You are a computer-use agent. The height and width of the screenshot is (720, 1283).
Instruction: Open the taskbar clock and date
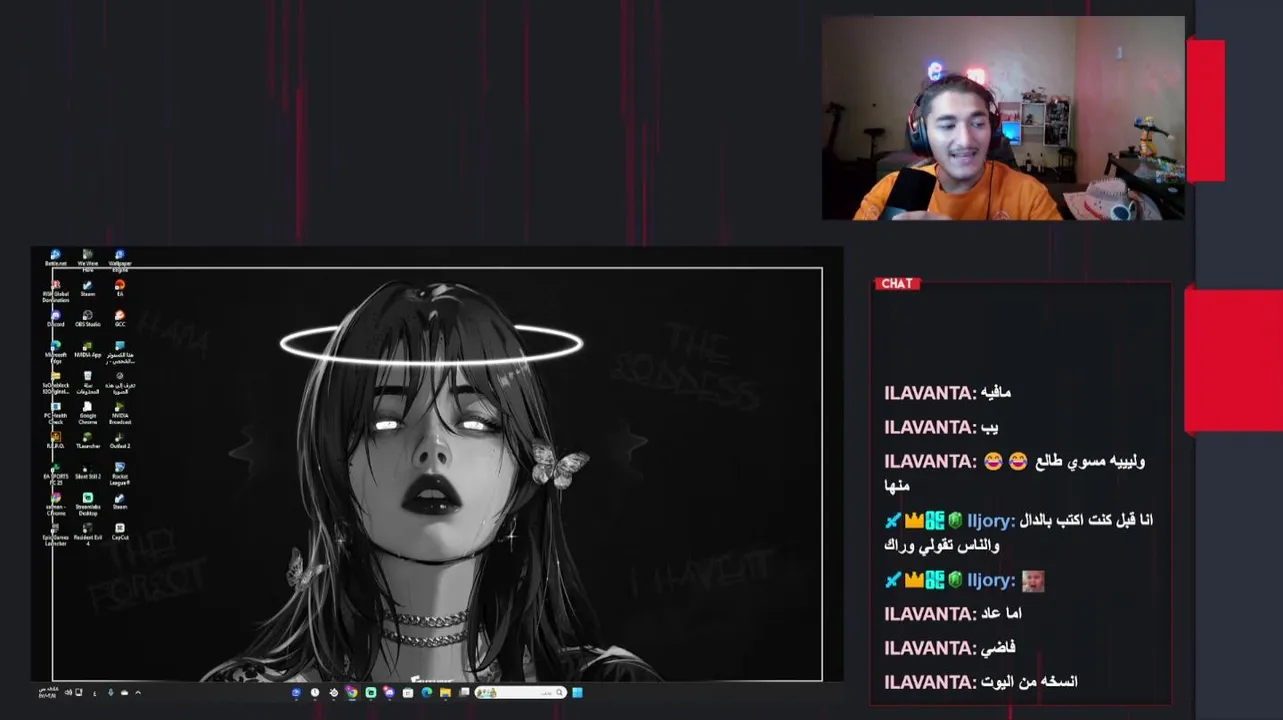point(50,692)
